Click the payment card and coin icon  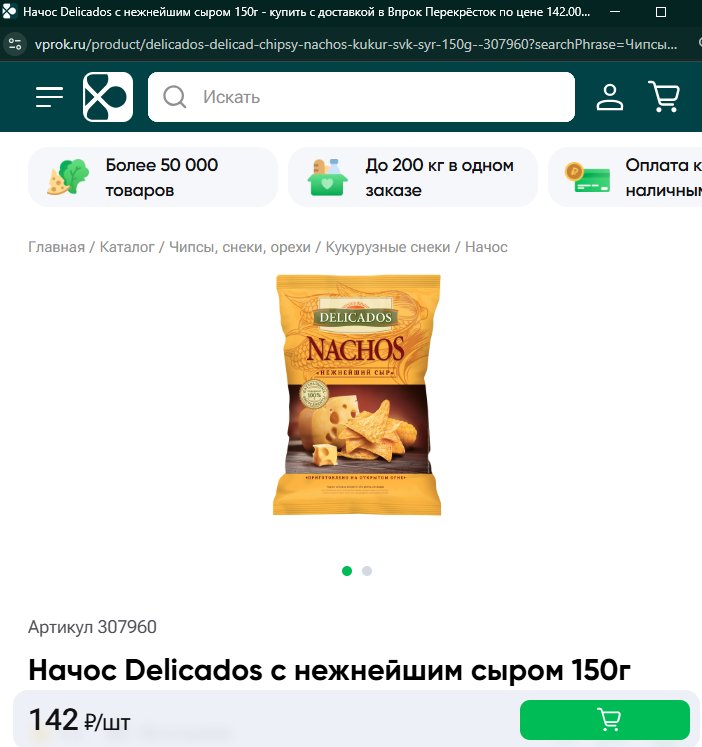[587, 177]
